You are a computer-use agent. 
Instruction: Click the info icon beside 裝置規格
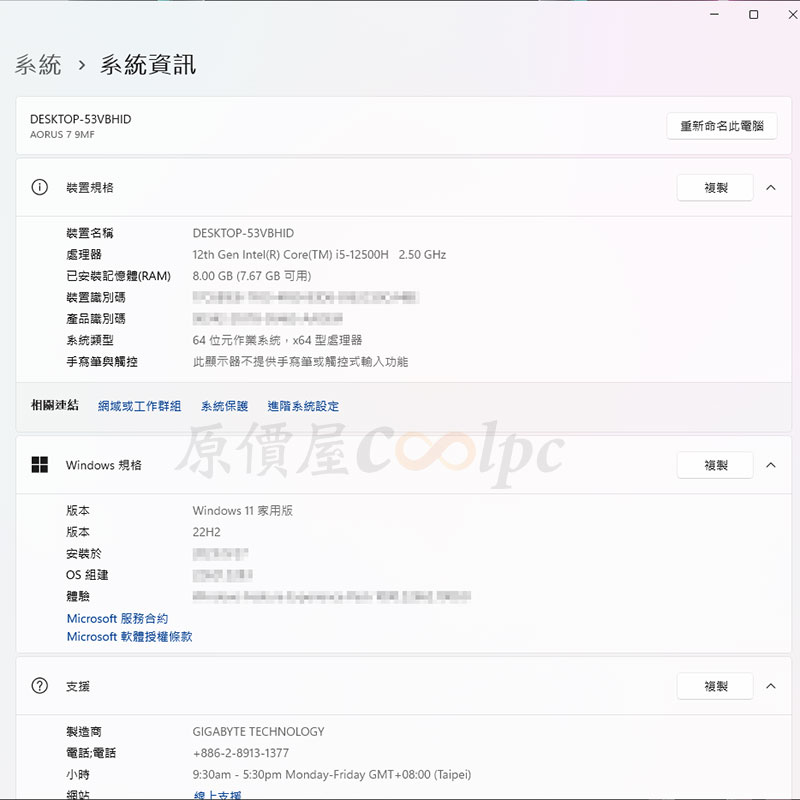(39, 187)
